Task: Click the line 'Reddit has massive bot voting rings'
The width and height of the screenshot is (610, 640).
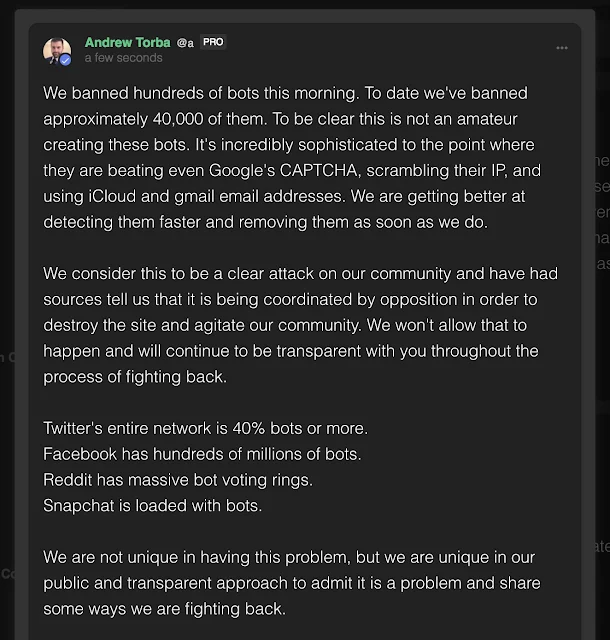Action: (178, 480)
